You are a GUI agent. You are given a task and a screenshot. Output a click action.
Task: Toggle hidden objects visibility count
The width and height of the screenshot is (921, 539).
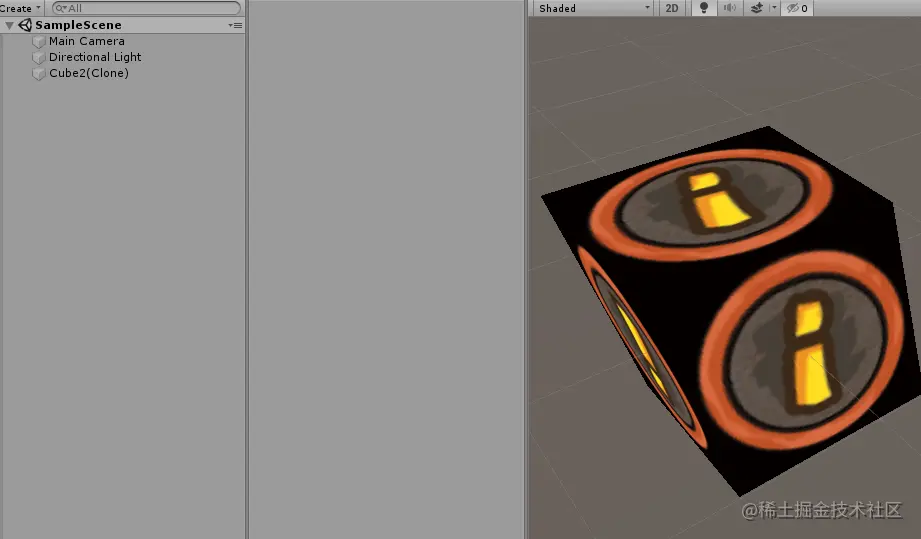[x=797, y=8]
